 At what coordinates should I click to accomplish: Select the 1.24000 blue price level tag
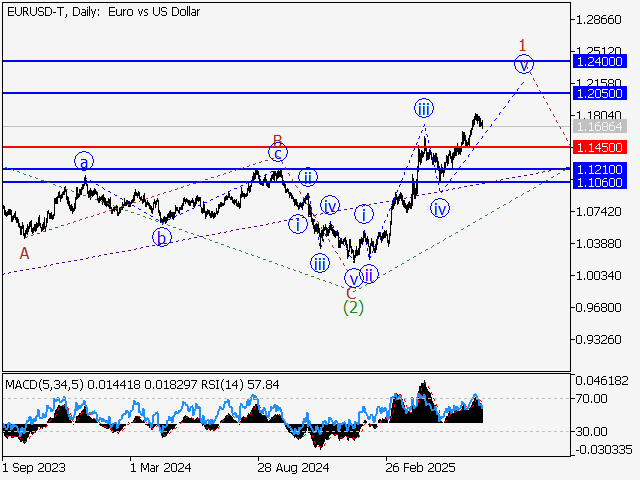[x=601, y=61]
